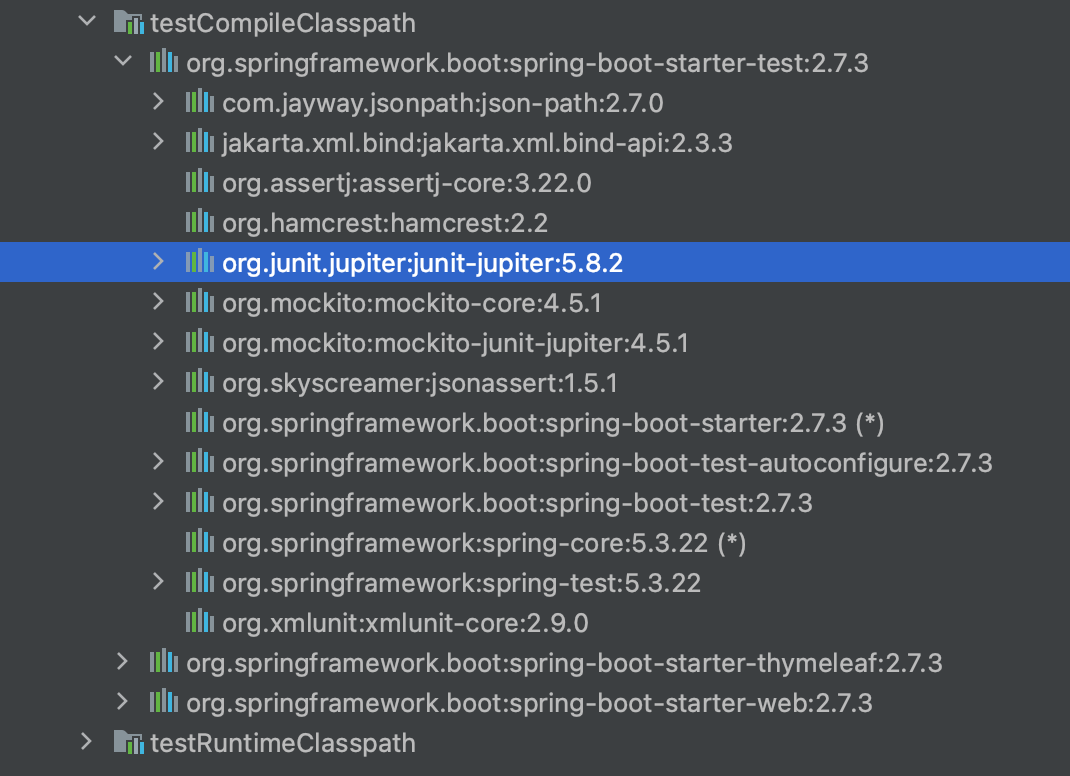1070x776 pixels.
Task: Collapse spring-boot-starter-test:2.7.3 dependency
Action: [x=124, y=61]
